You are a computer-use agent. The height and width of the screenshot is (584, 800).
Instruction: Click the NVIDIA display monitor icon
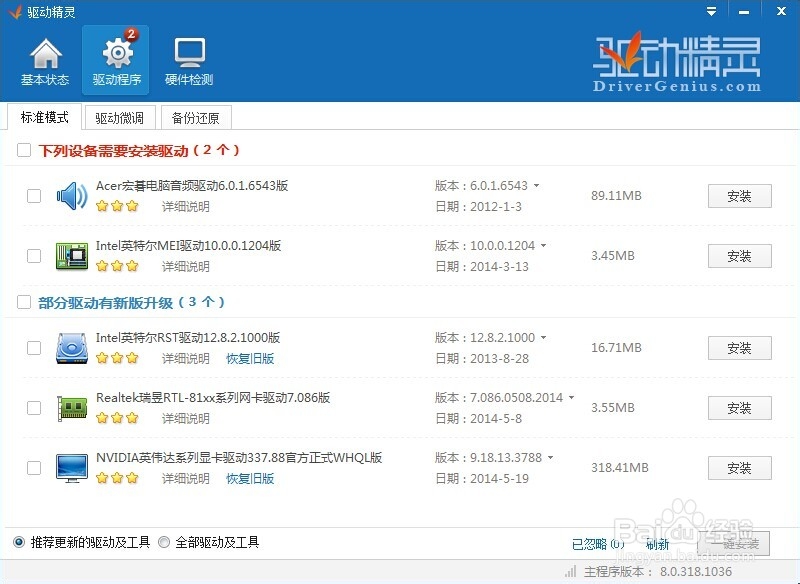click(x=72, y=468)
